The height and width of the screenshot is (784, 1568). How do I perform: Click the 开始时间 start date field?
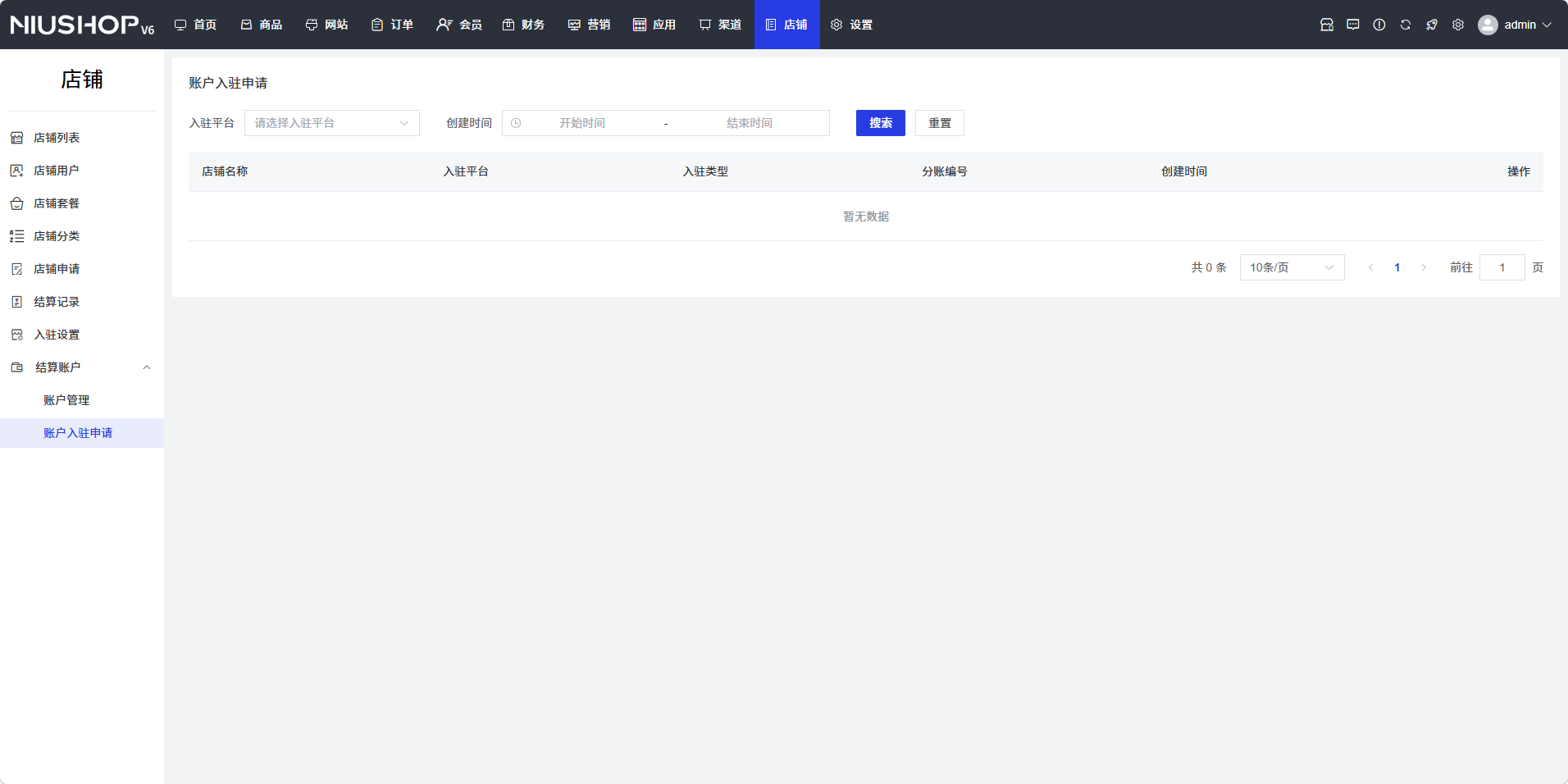coord(582,123)
